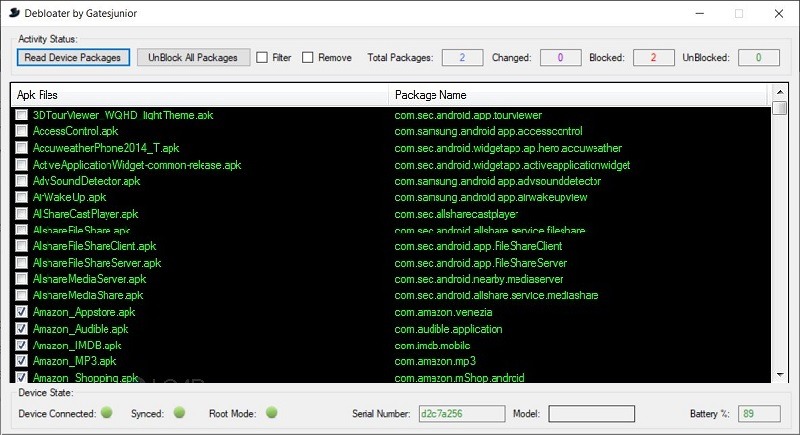Click the Read Device Packages button
800x435 pixels.
pos(73,57)
